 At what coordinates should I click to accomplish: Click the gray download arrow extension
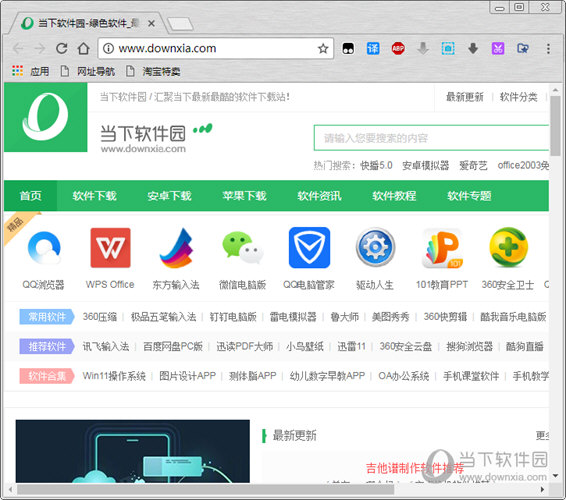click(423, 48)
